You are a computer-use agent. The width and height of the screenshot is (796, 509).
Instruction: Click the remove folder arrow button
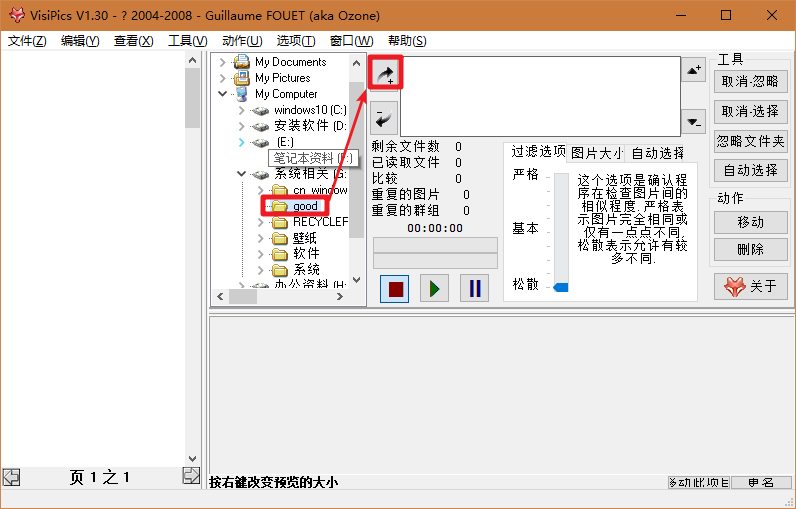point(384,119)
